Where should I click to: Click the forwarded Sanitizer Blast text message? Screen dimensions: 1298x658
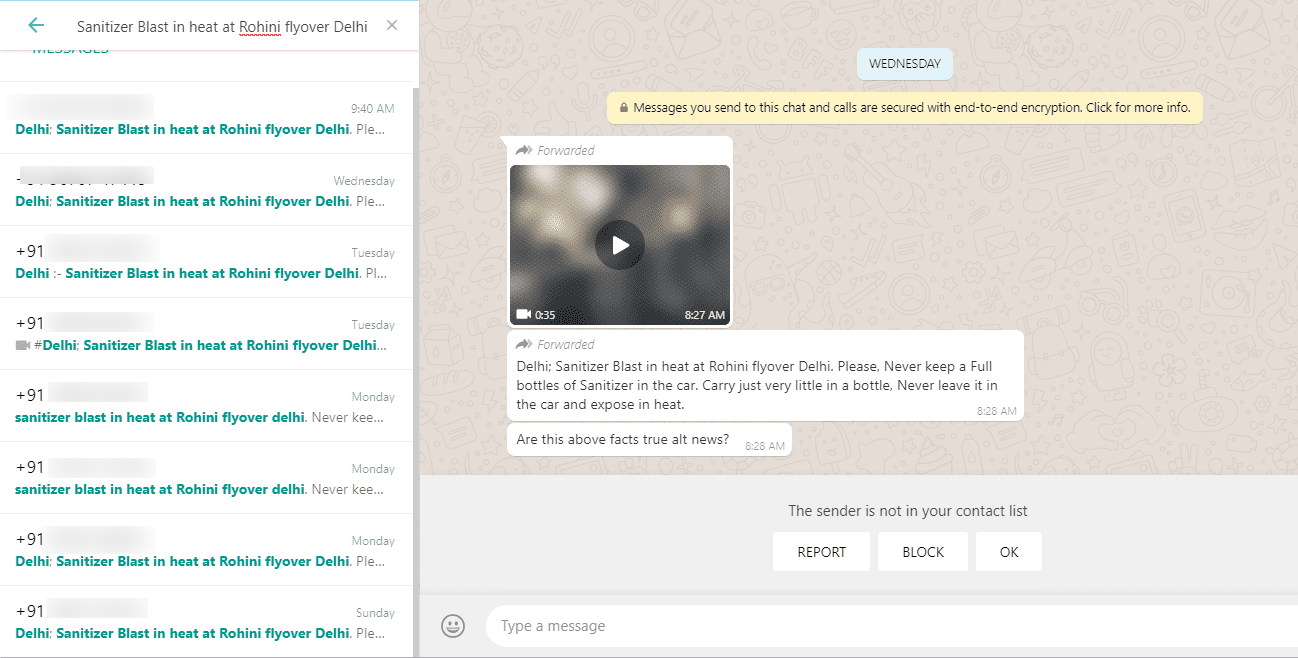click(x=765, y=375)
